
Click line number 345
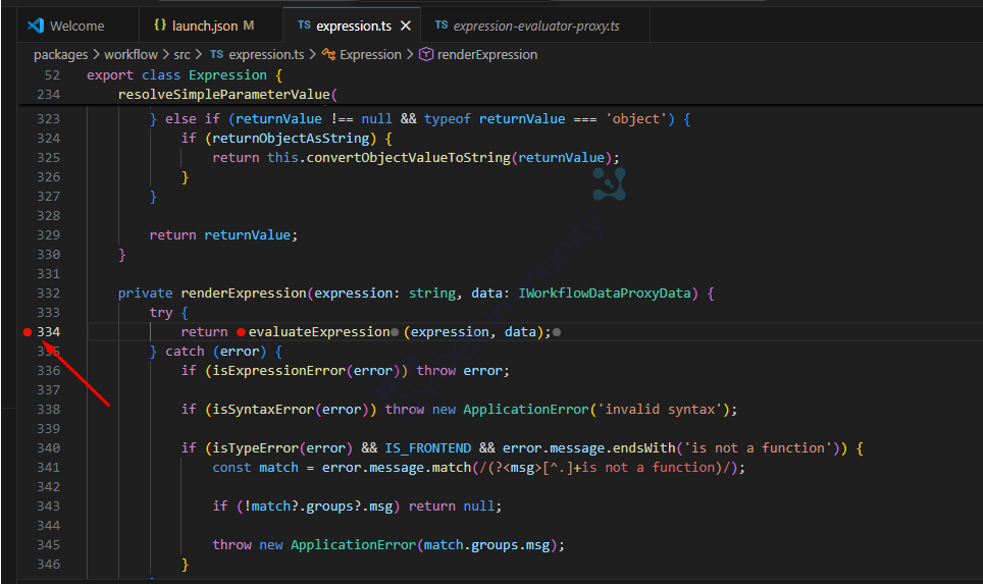pos(48,545)
